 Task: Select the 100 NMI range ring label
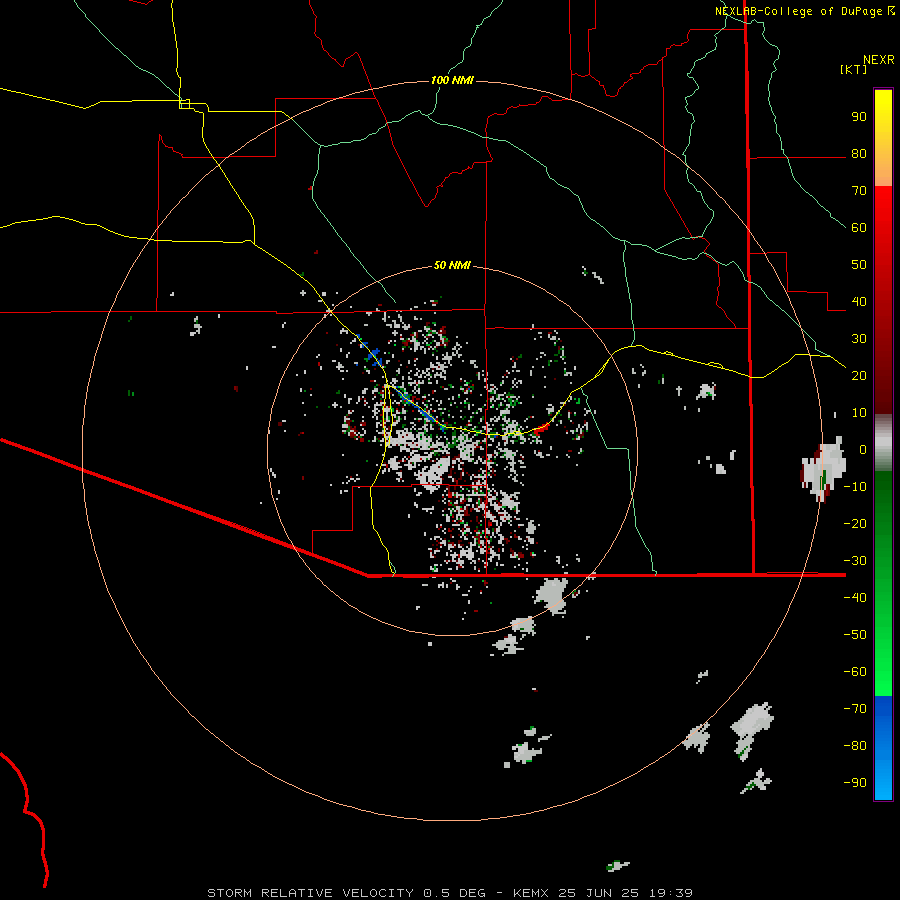pyautogui.click(x=452, y=80)
